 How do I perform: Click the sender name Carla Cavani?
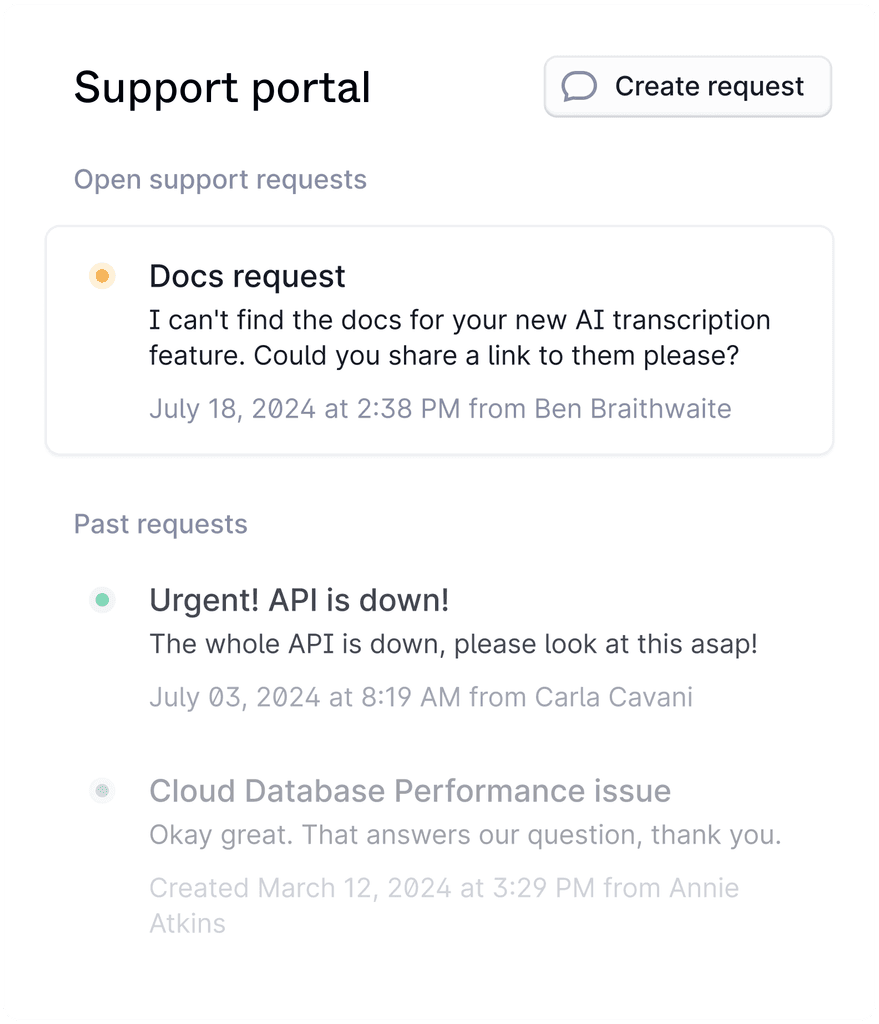[x=614, y=697]
